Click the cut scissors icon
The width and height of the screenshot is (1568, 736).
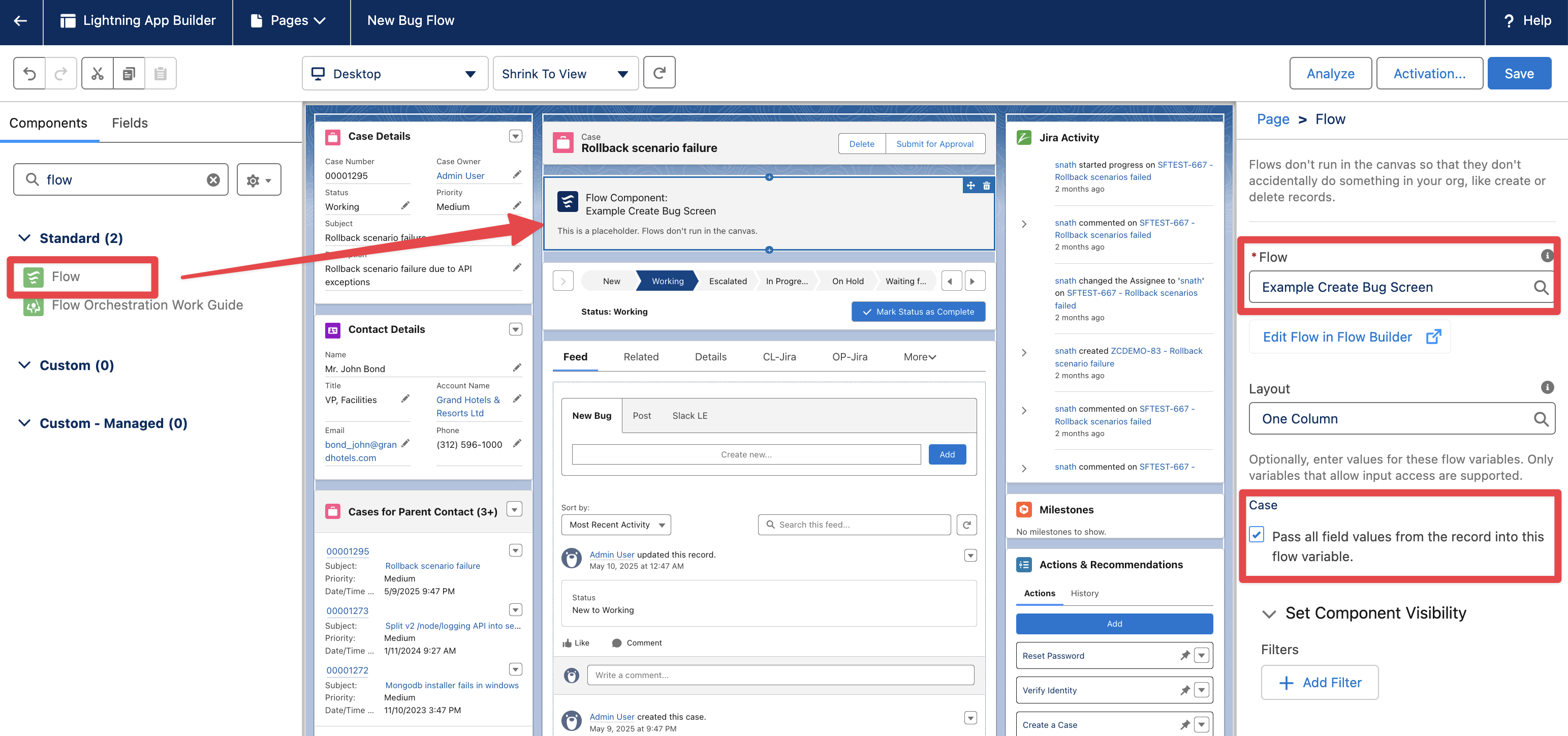98,74
